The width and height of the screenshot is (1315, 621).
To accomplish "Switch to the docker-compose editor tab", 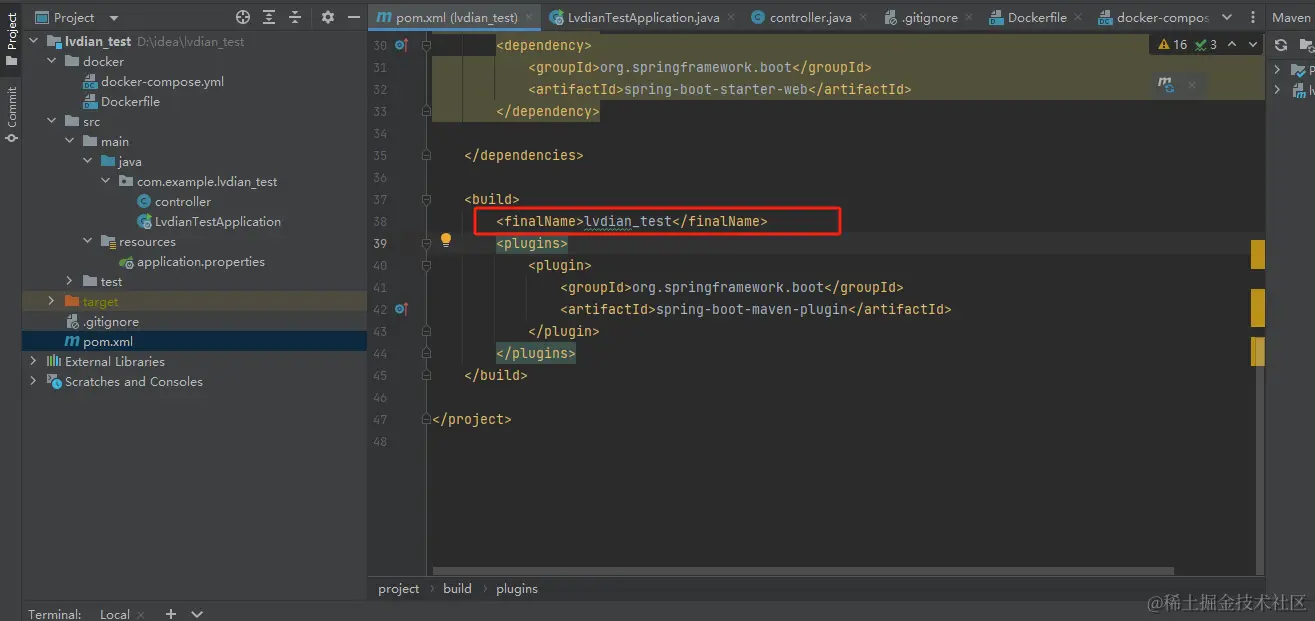I will tap(1153, 17).
